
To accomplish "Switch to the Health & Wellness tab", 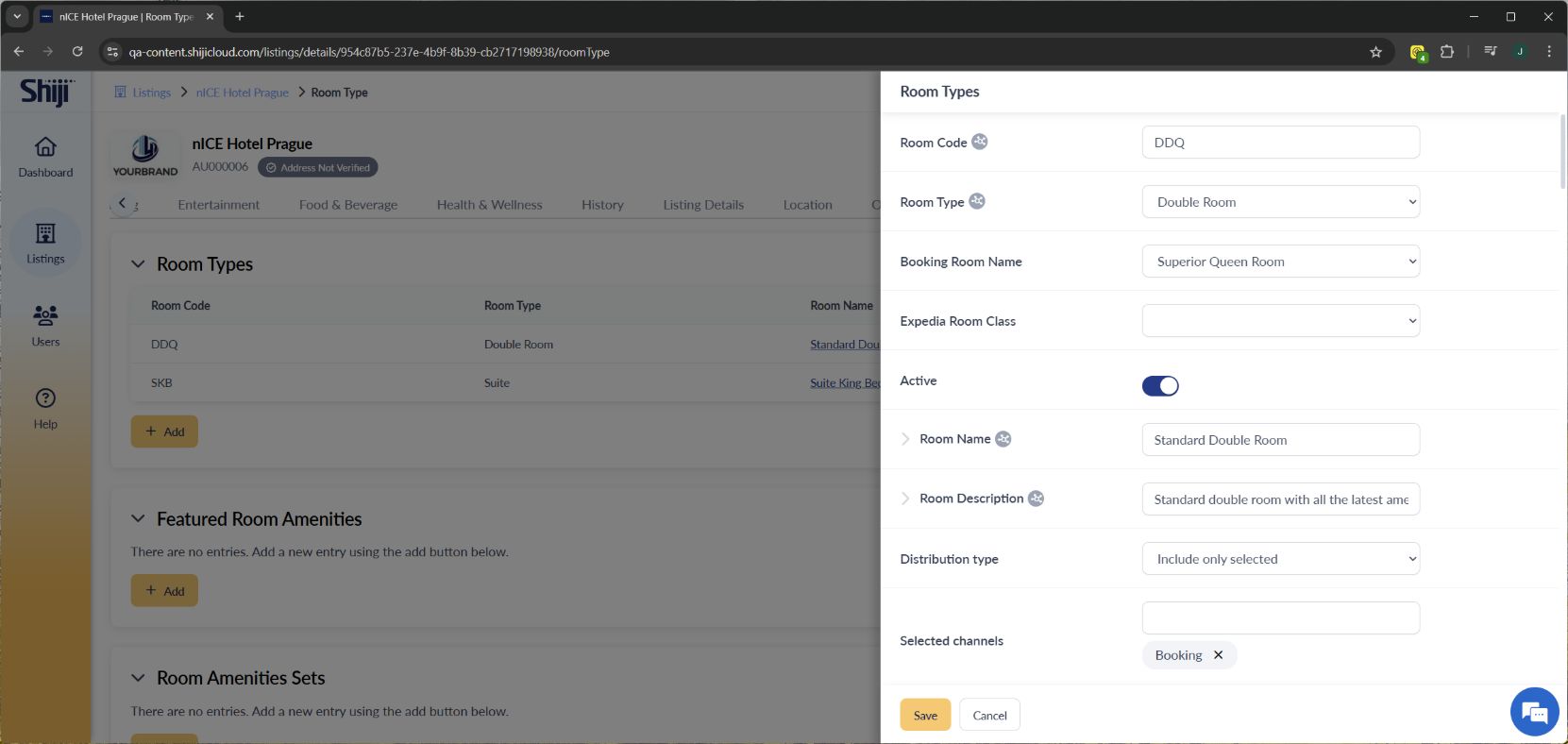I will [489, 205].
